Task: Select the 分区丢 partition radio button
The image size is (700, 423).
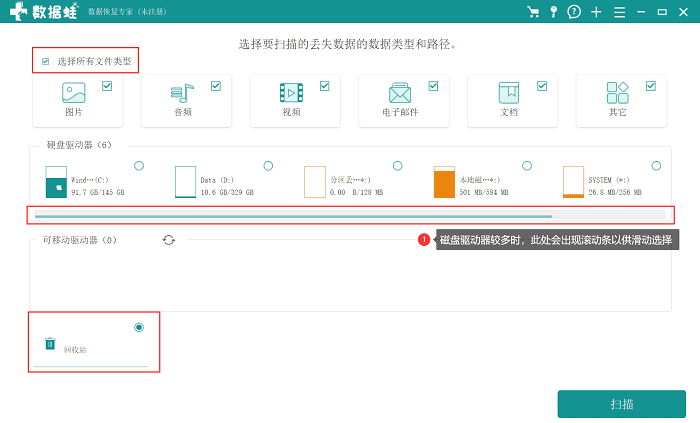Action: (397, 166)
